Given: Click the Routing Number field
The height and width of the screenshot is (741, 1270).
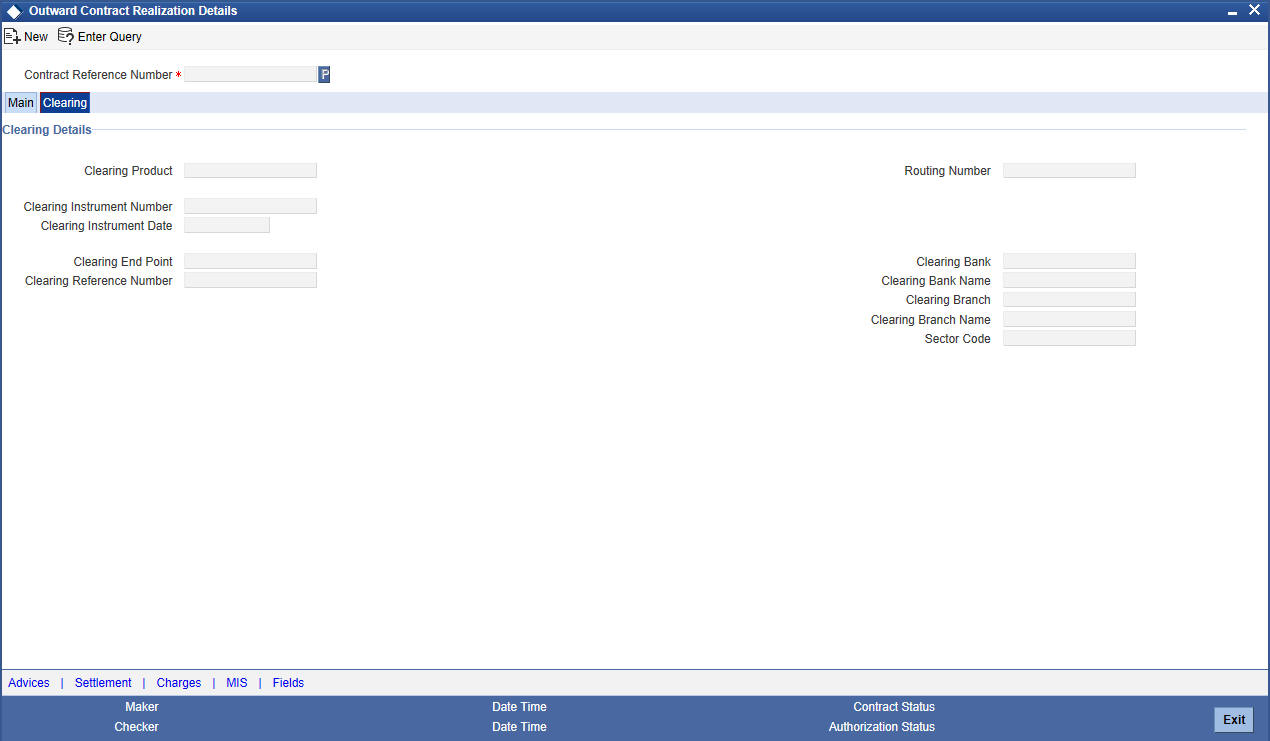Looking at the screenshot, I should tap(1069, 171).
